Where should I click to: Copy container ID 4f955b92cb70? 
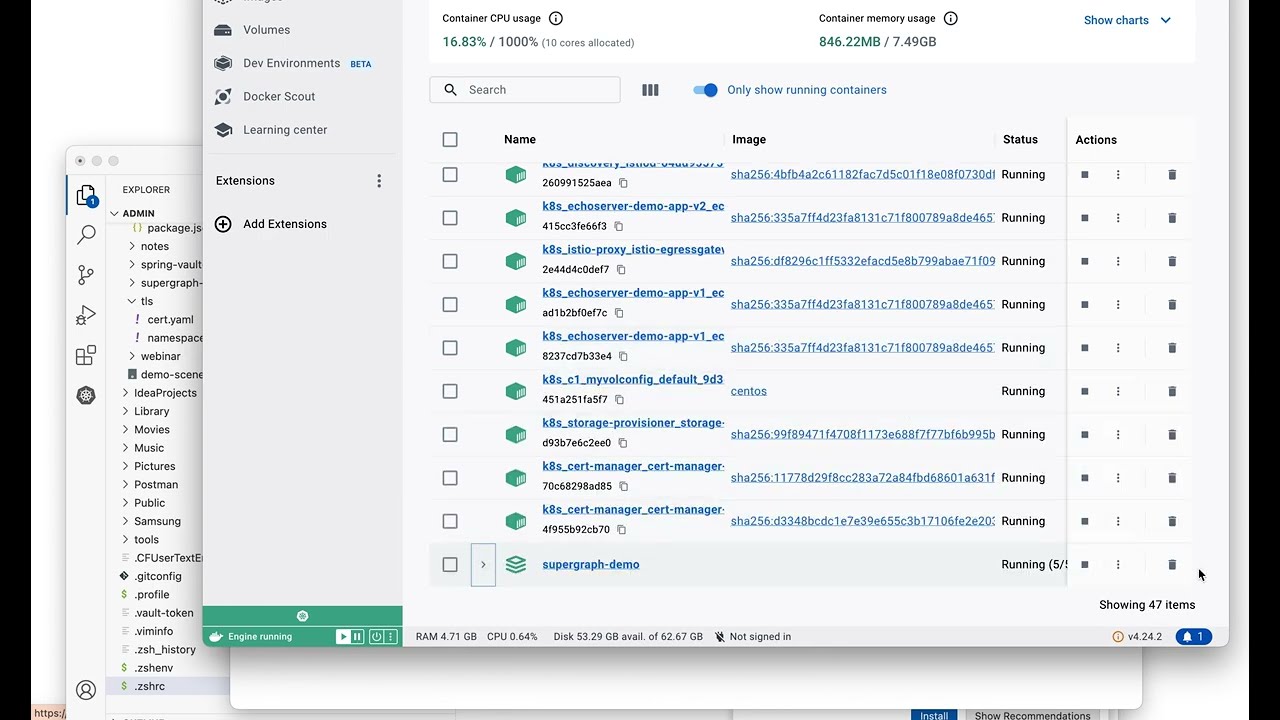pyautogui.click(x=621, y=530)
